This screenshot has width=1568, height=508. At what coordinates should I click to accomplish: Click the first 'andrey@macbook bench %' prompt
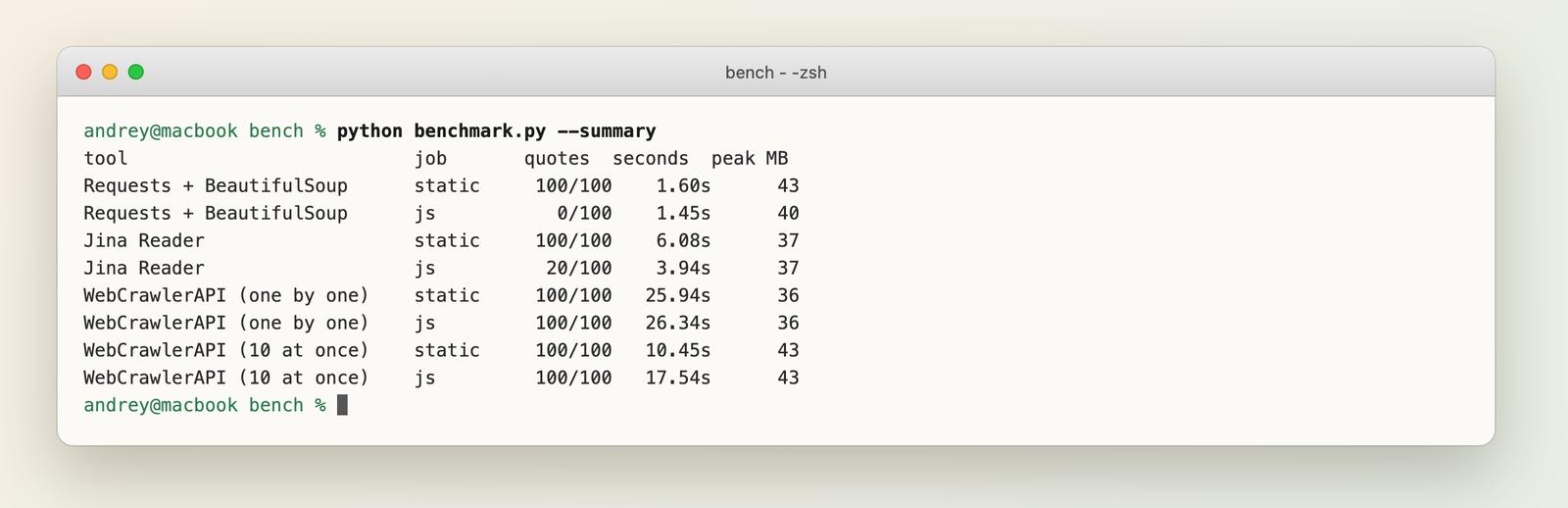(x=205, y=131)
